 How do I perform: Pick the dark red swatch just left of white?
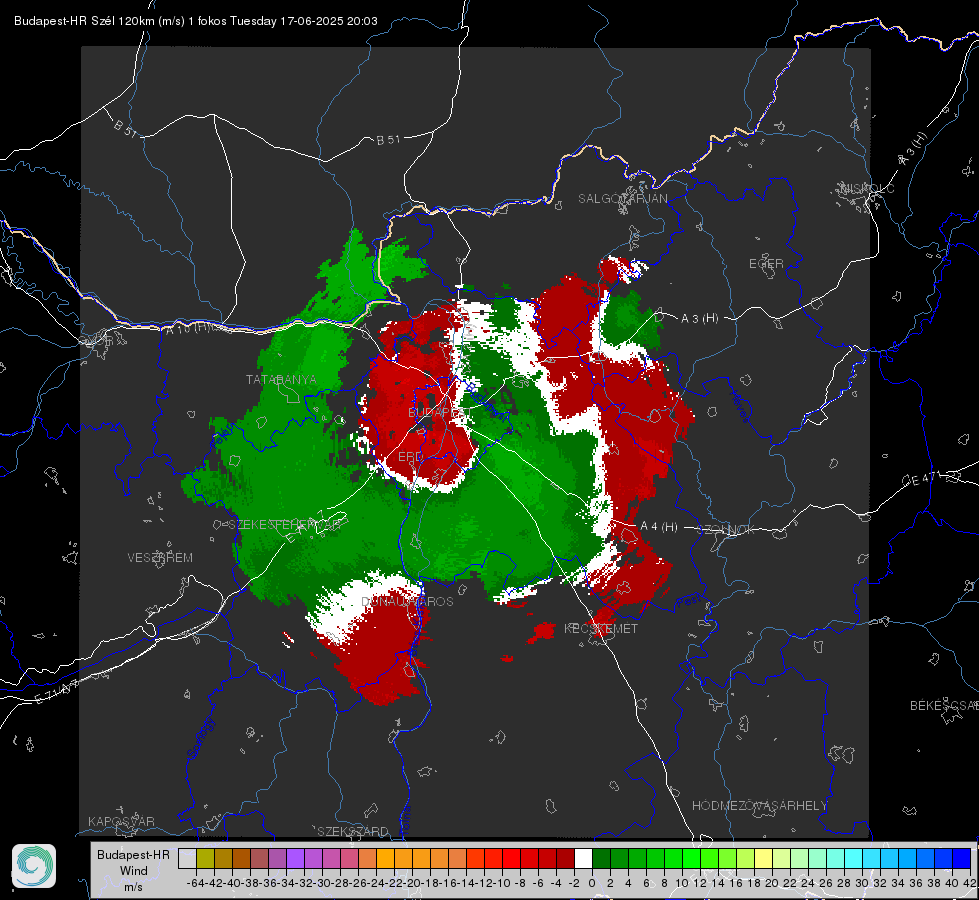pyautogui.click(x=565, y=858)
